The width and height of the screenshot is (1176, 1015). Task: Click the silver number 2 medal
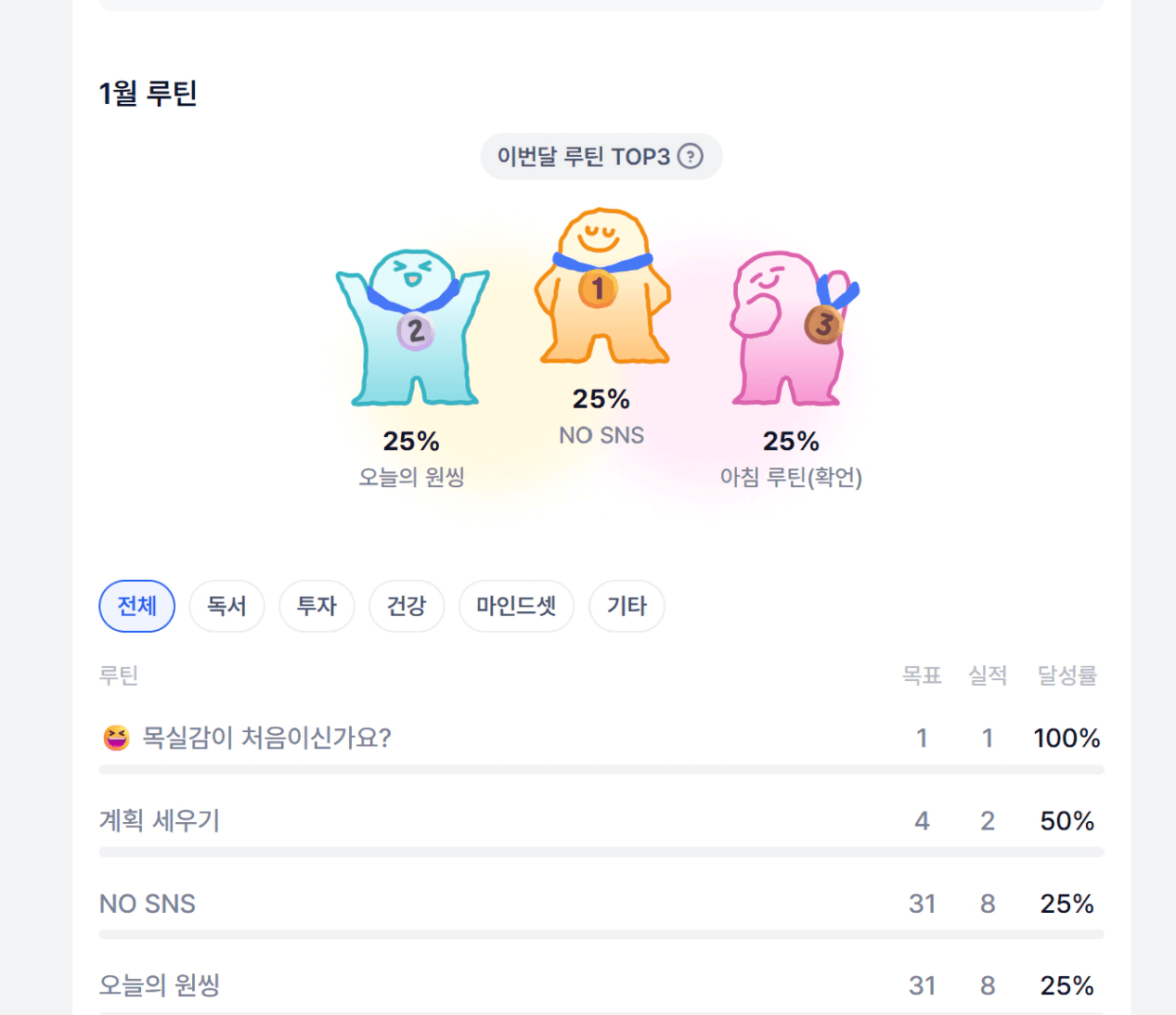415,331
